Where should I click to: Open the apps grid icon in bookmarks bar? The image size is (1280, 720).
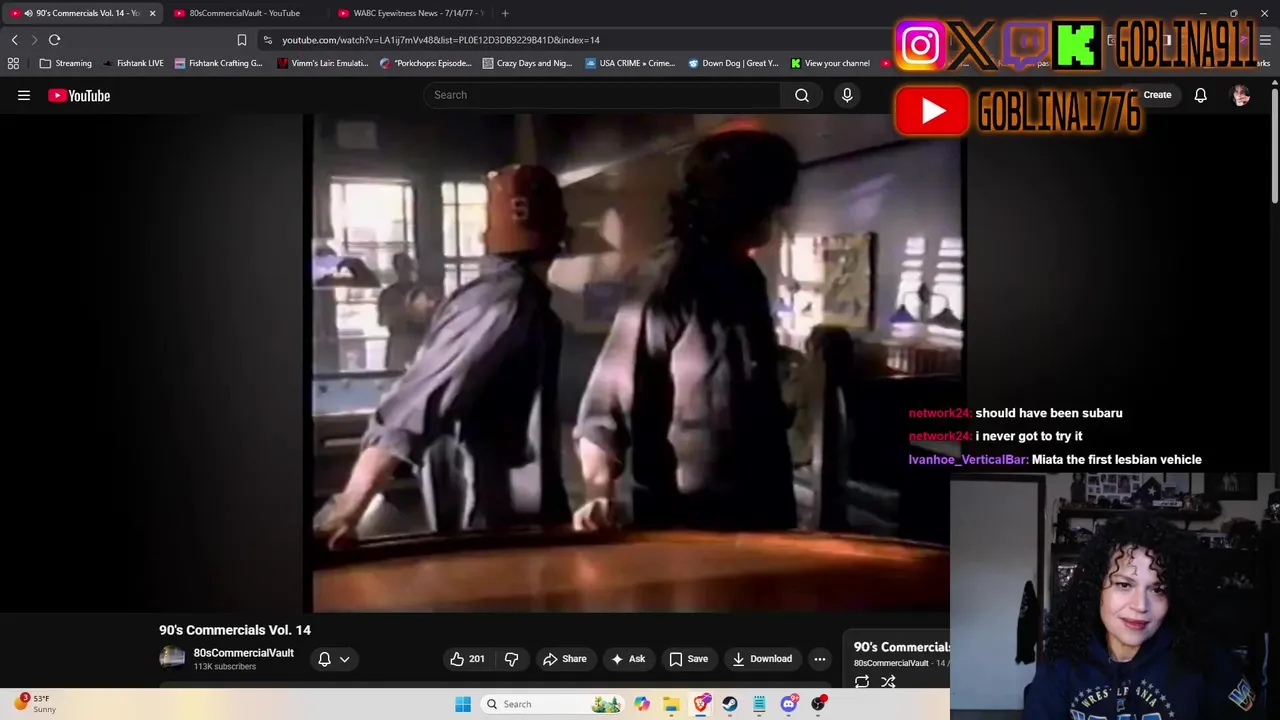pyautogui.click(x=13, y=63)
